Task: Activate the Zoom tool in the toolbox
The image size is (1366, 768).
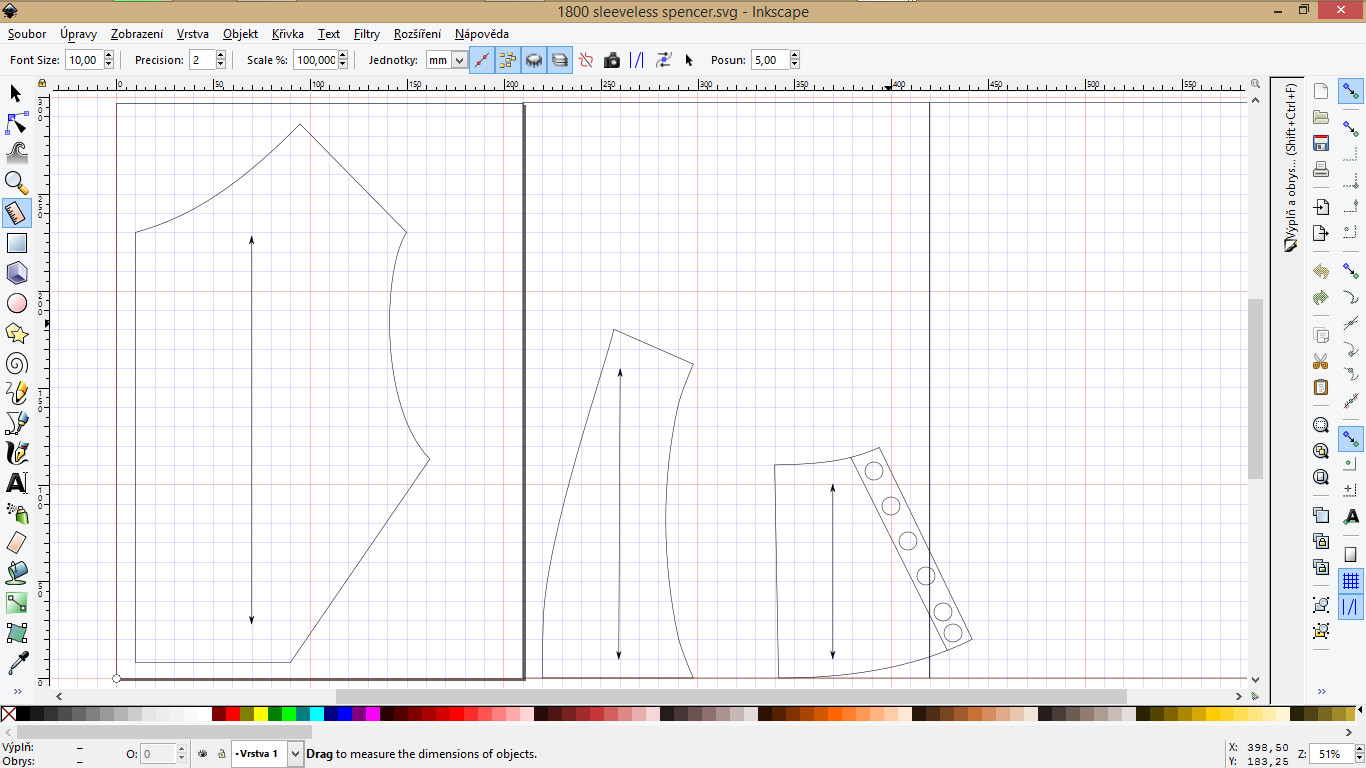Action: pyautogui.click(x=15, y=182)
